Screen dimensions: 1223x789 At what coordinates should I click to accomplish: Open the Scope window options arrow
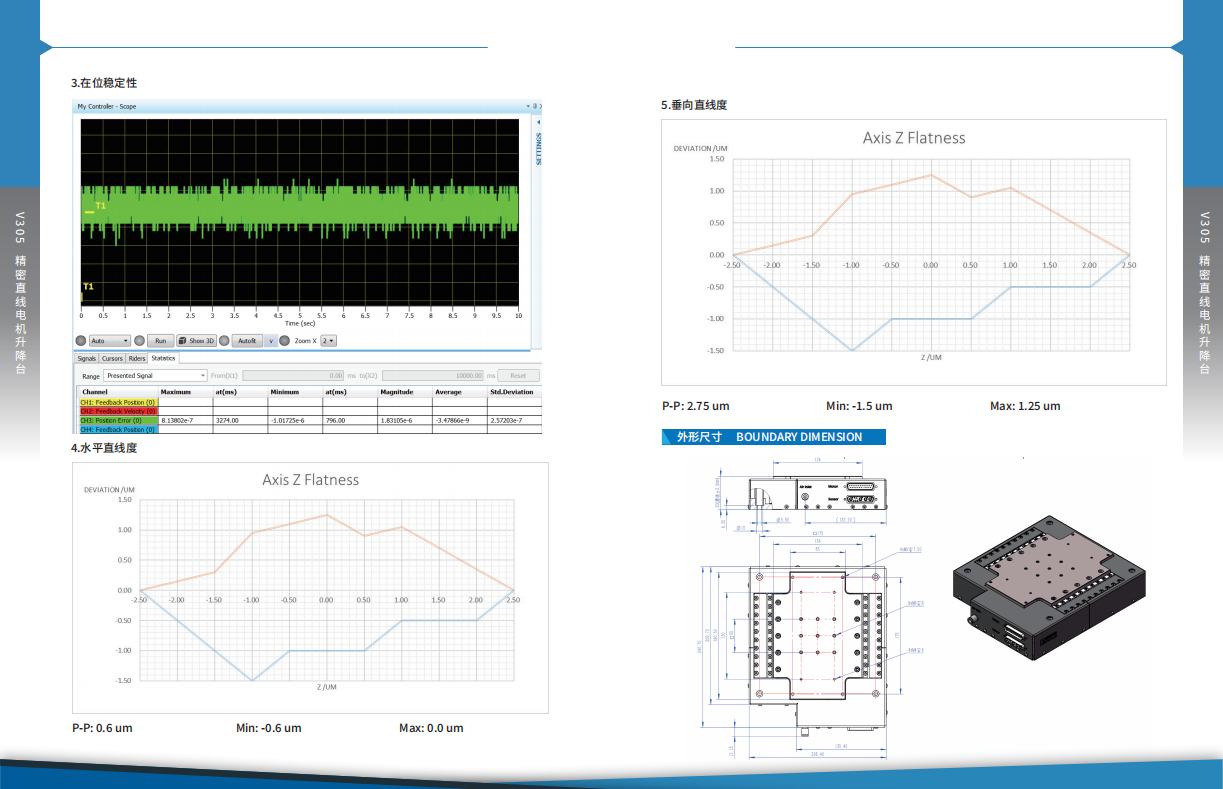click(528, 106)
